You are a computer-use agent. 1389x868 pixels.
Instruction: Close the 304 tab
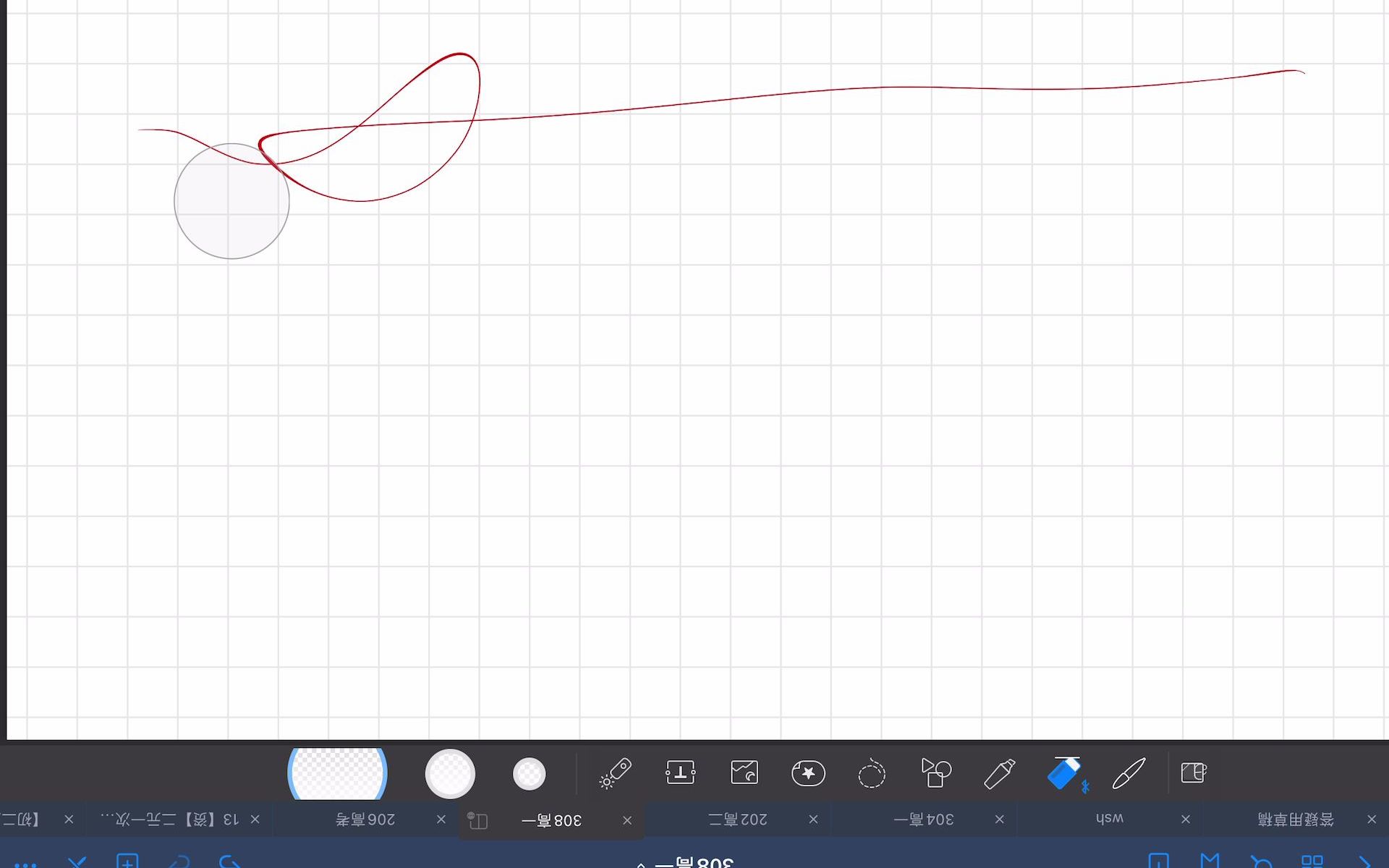999,820
